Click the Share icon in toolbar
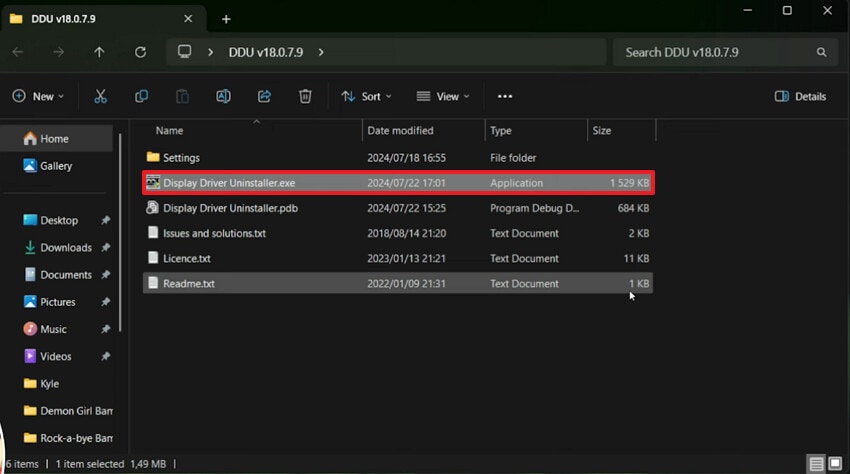 [x=264, y=97]
